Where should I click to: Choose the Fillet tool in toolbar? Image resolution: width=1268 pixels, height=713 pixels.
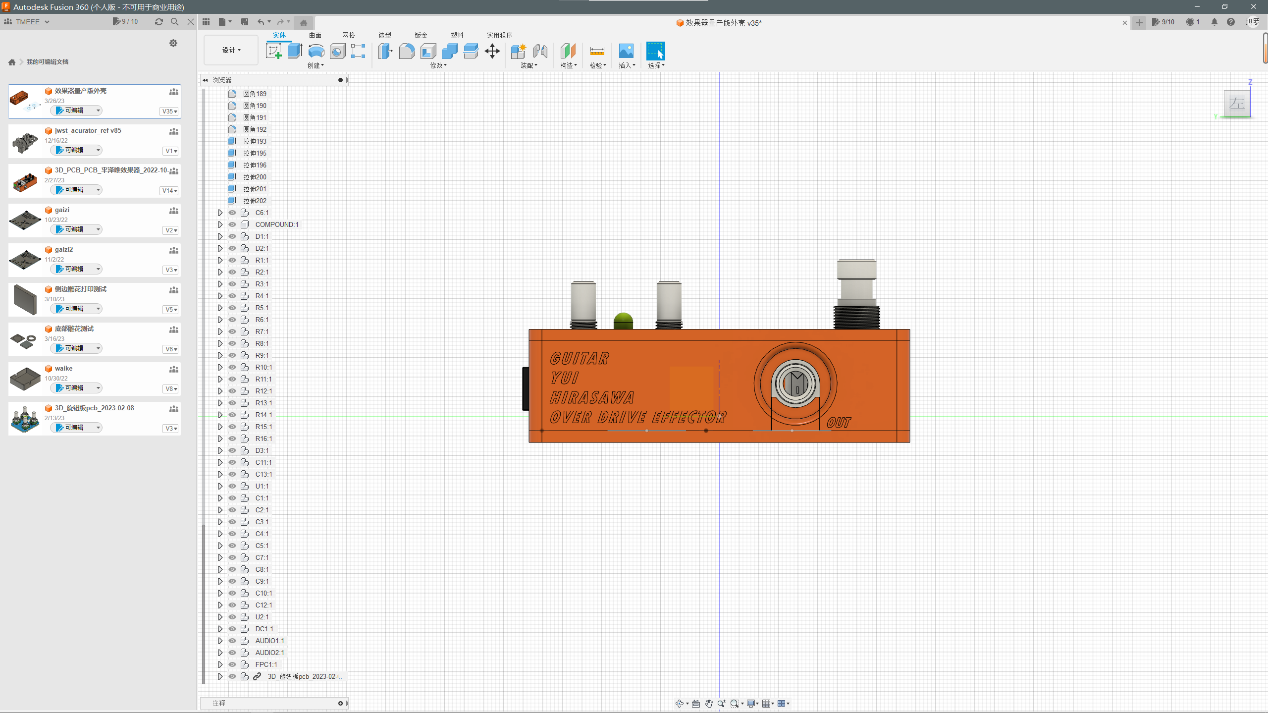coord(407,51)
